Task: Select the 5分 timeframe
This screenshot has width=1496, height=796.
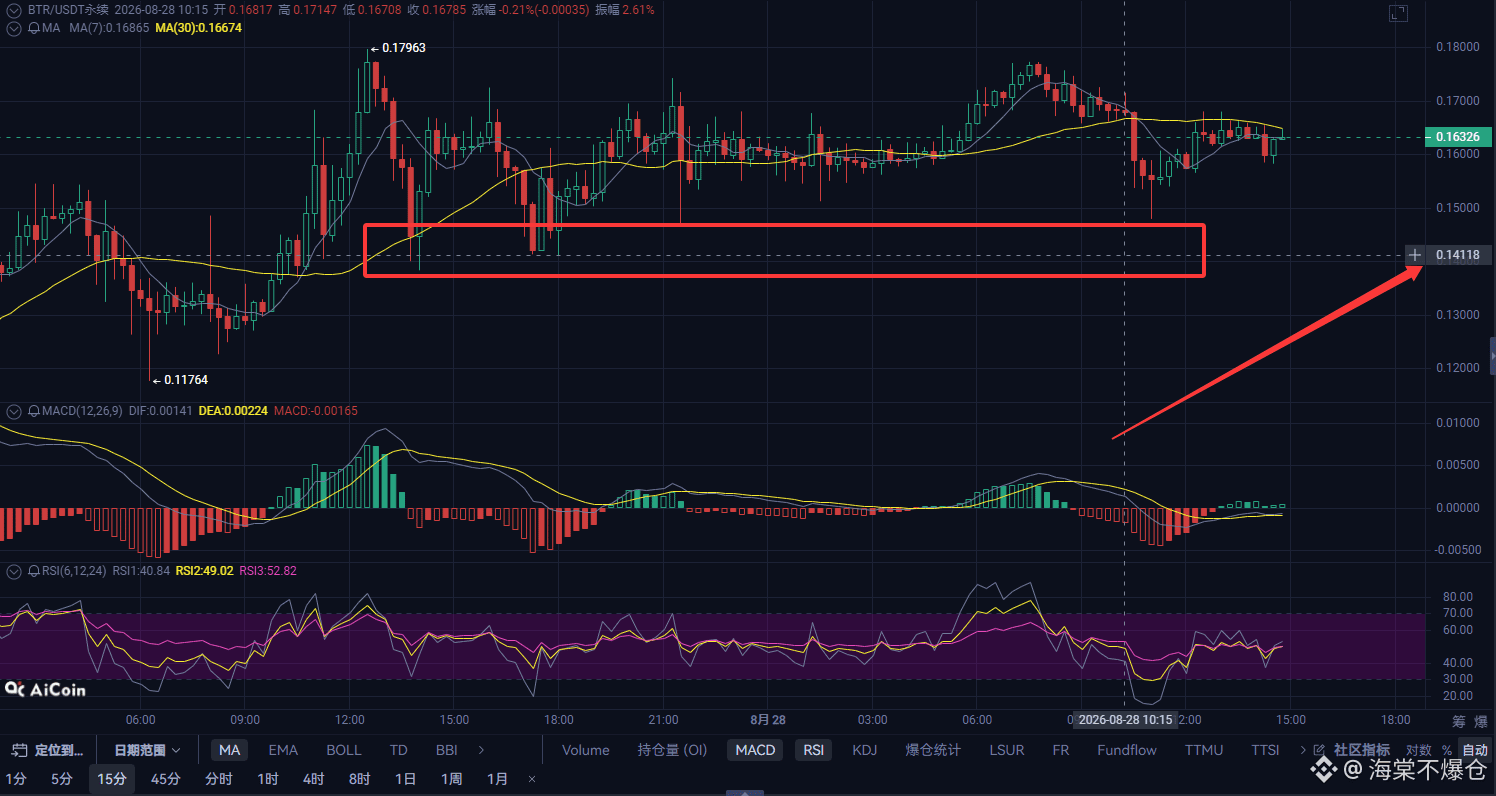Action: tap(62, 779)
